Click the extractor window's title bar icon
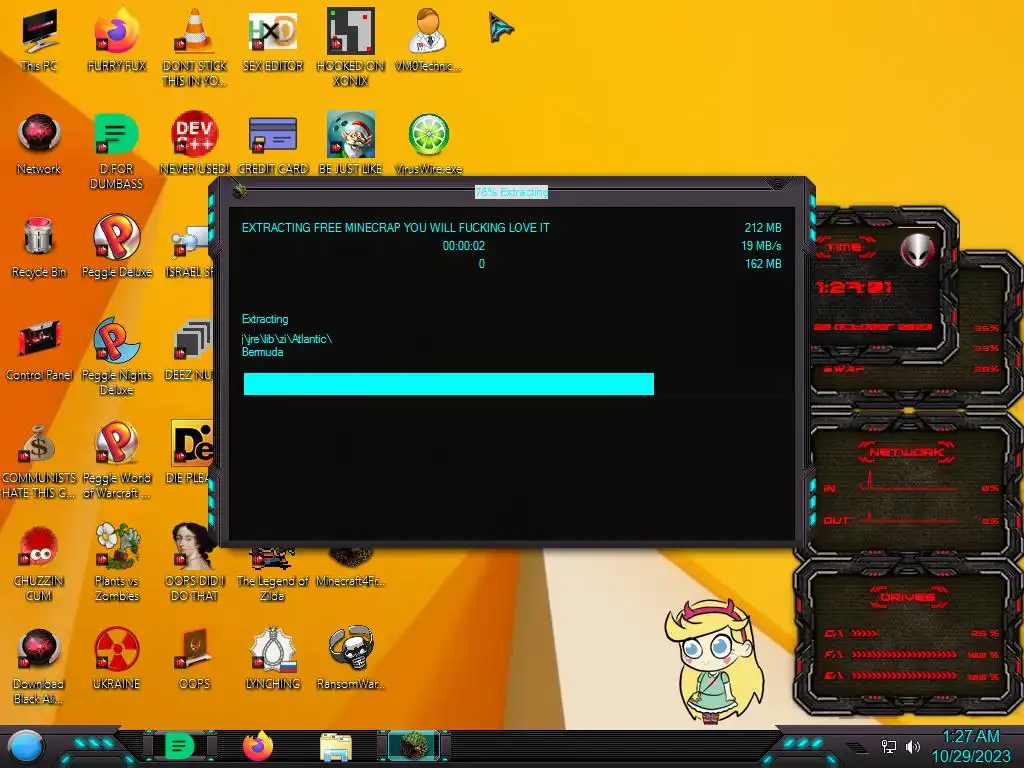The width and height of the screenshot is (1024, 768). [240, 191]
